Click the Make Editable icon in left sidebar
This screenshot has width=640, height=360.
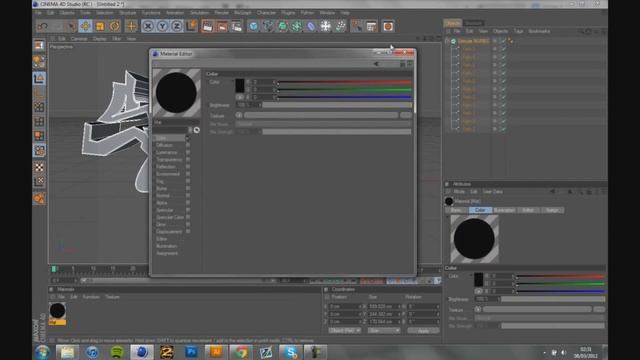coord(39,45)
